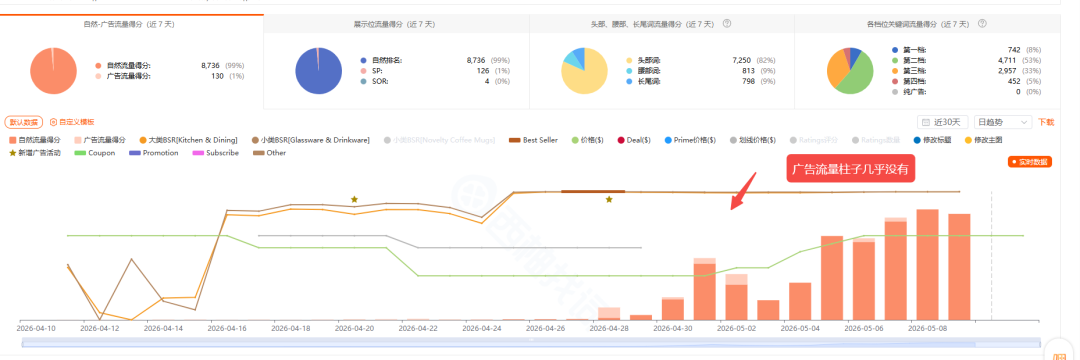Toggle 小类BSR[Glassware & Drinkware] series
Screen dimensions: 1080x360
pos(310,140)
